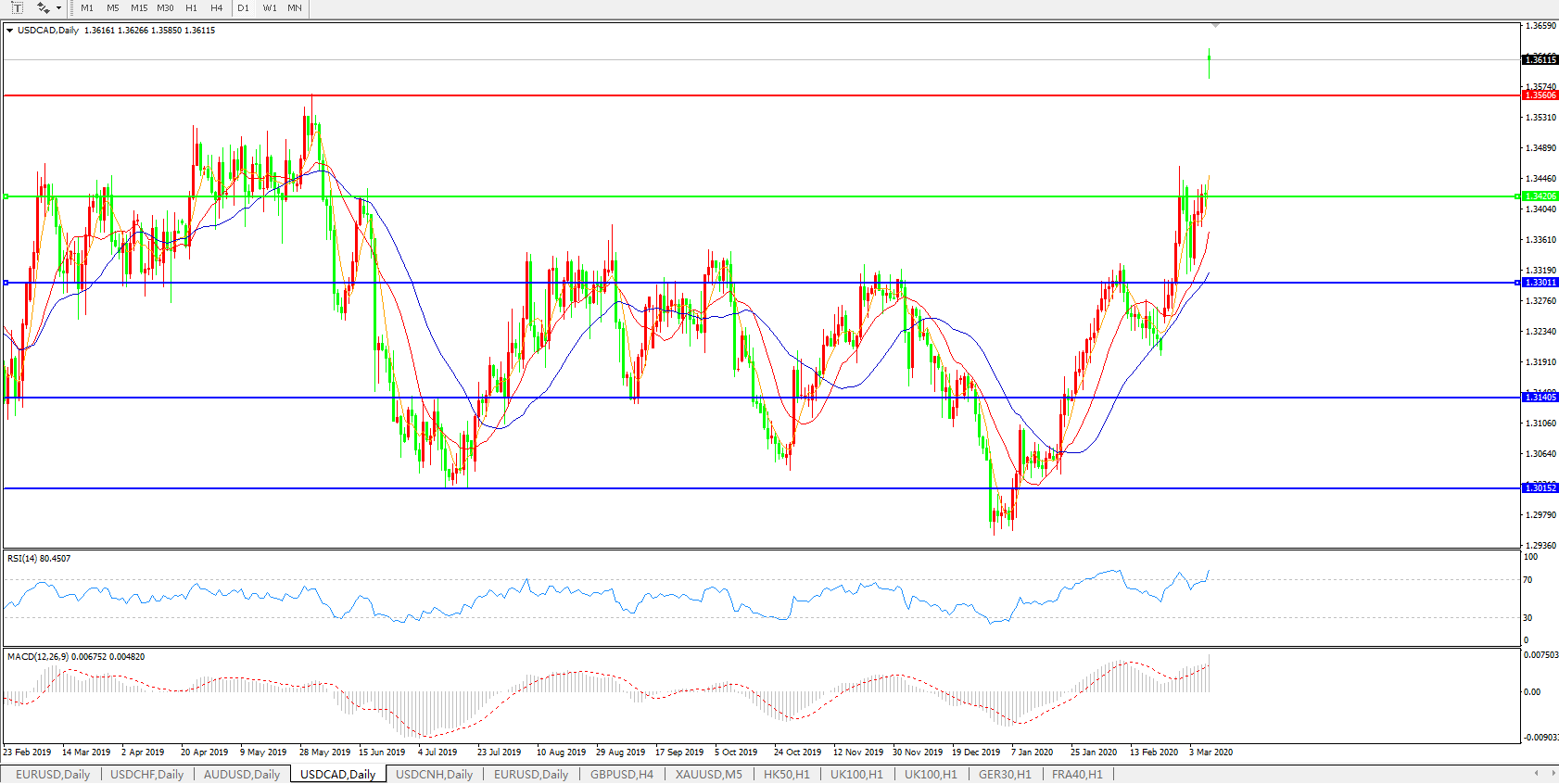The image size is (1559, 784).
Task: Switch to the M15 timeframe
Action: (x=139, y=8)
